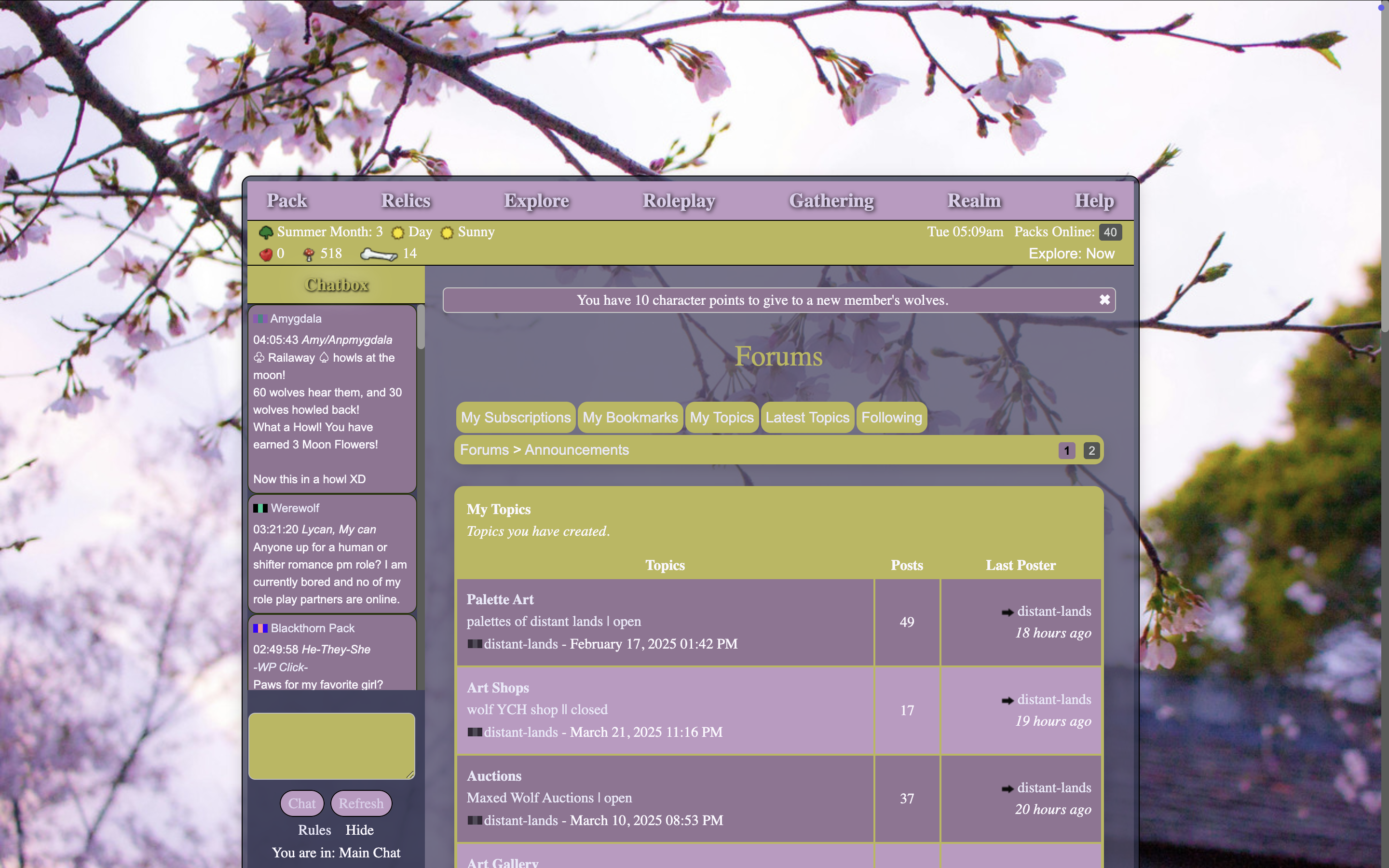Open the Relics menu
Image resolution: width=1389 pixels, height=868 pixels.
406,200
